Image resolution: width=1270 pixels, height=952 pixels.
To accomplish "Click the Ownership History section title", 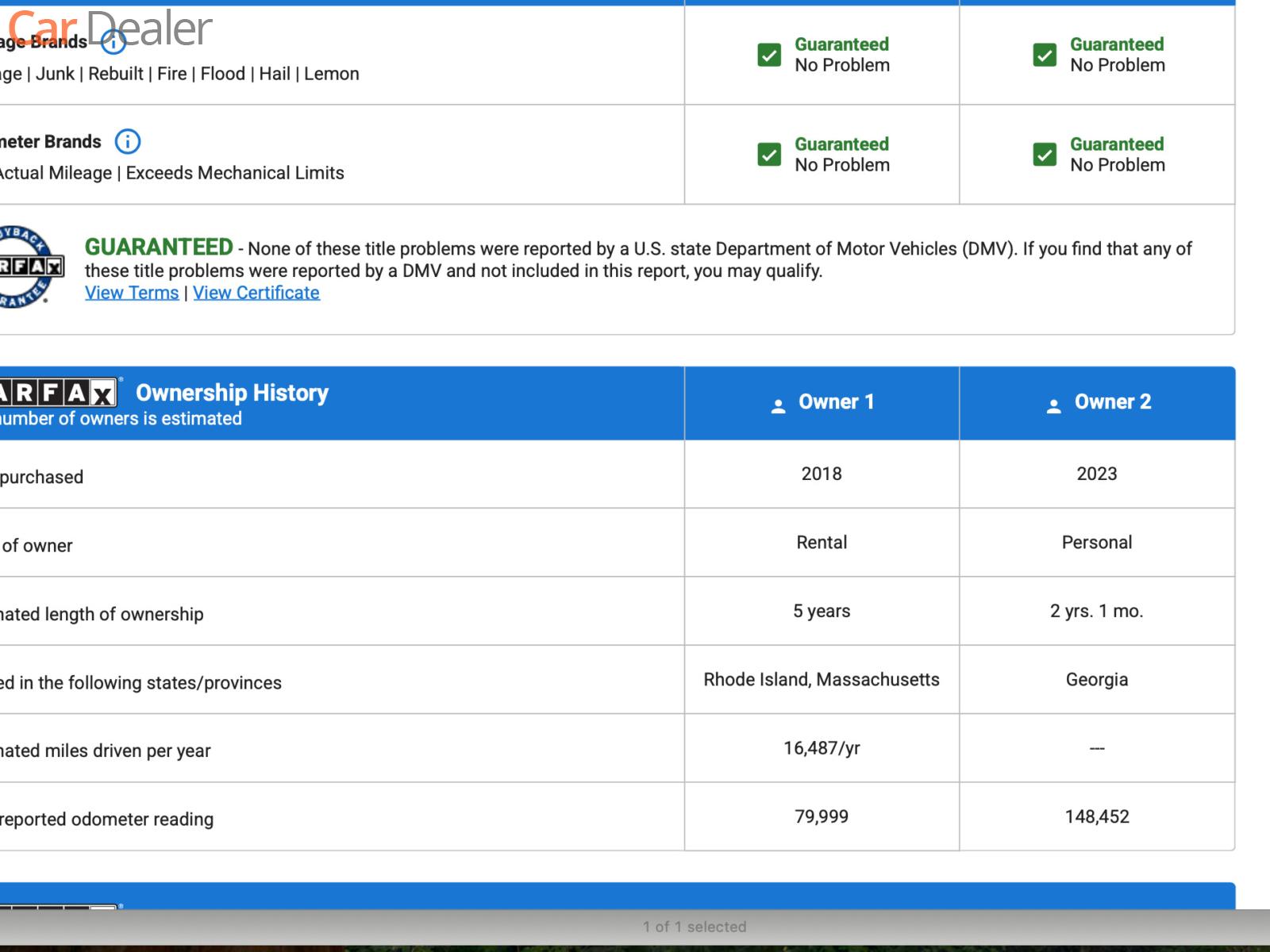I will pyautogui.click(x=232, y=393).
